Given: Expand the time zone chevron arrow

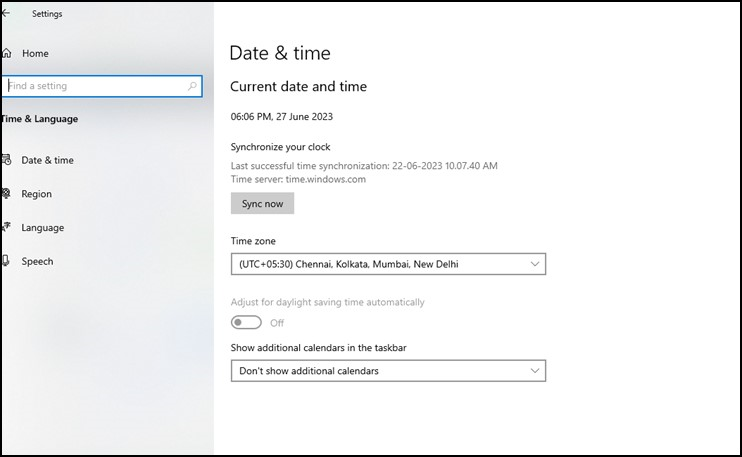Looking at the screenshot, I should [x=535, y=264].
